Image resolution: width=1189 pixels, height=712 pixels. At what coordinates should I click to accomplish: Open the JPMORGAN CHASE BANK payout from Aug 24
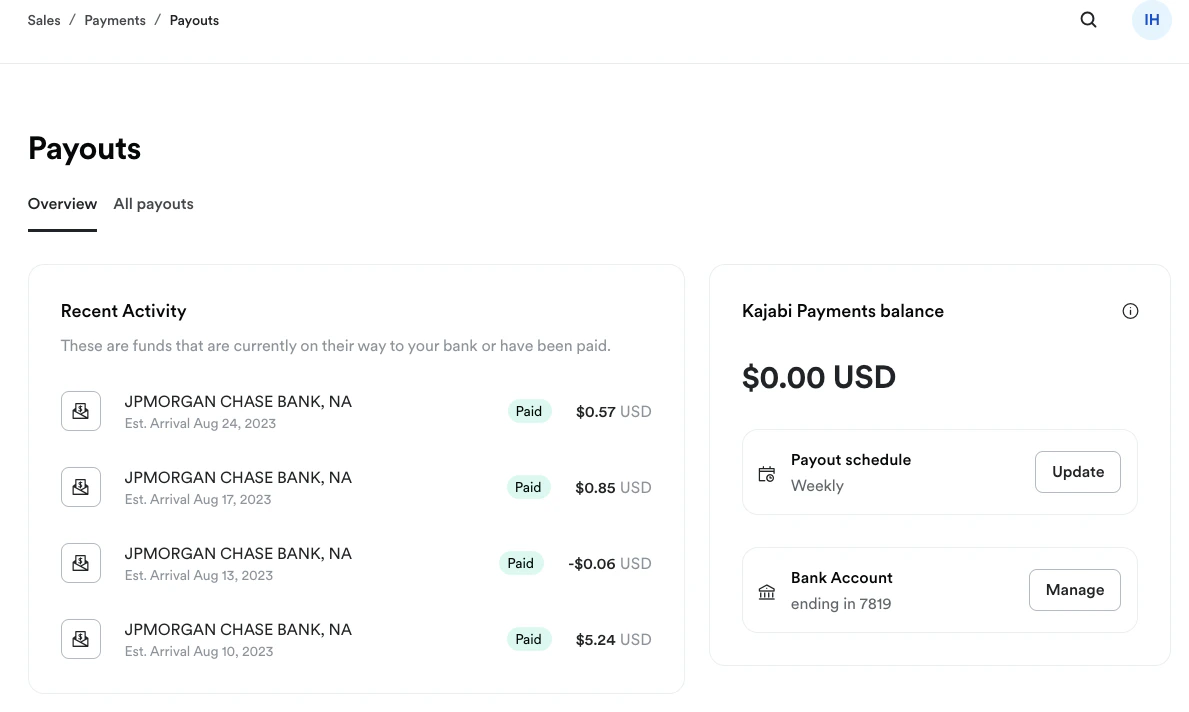[x=238, y=401]
